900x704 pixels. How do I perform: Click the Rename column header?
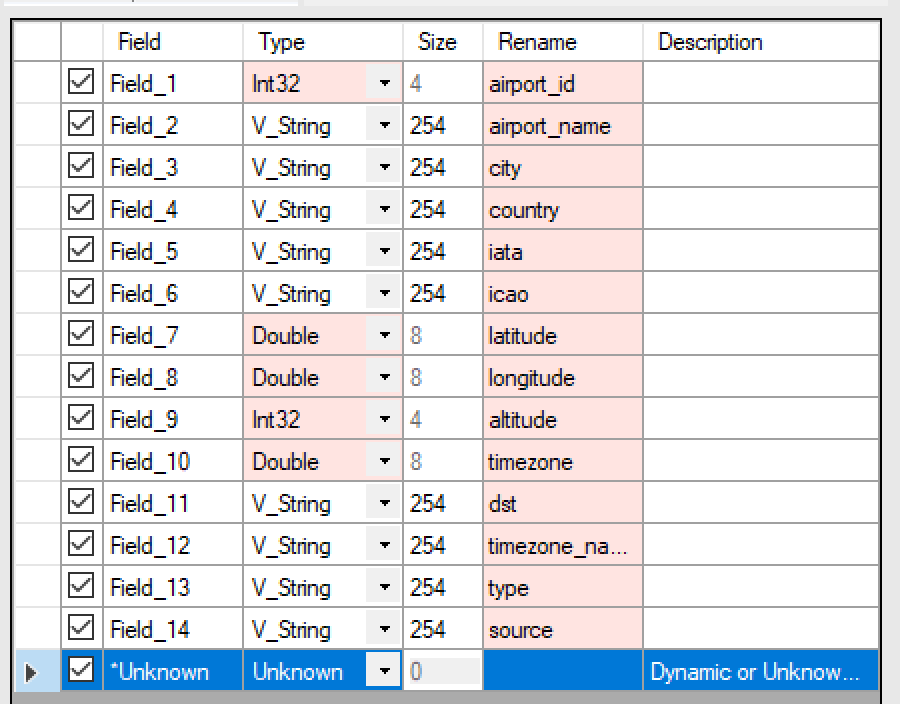click(x=563, y=41)
